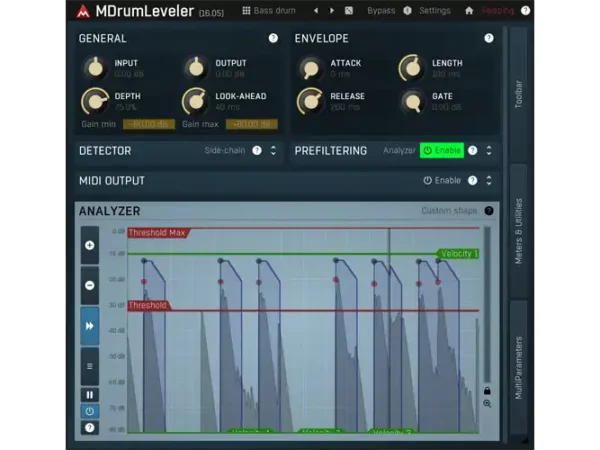Image resolution: width=600 pixels, height=450 pixels.
Task: Click the green Velocity 1 handle
Action: (458, 254)
